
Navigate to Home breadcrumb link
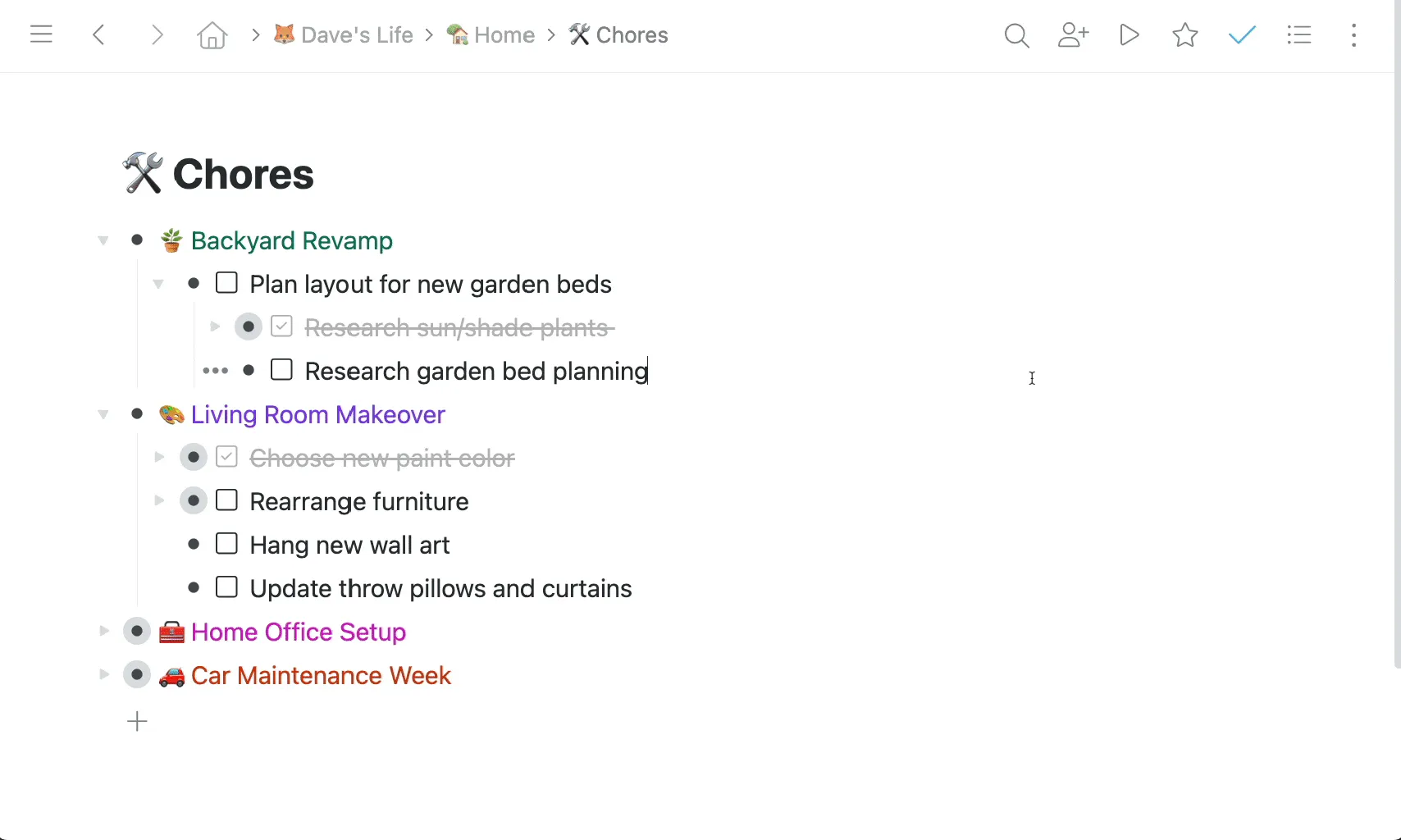tap(491, 34)
